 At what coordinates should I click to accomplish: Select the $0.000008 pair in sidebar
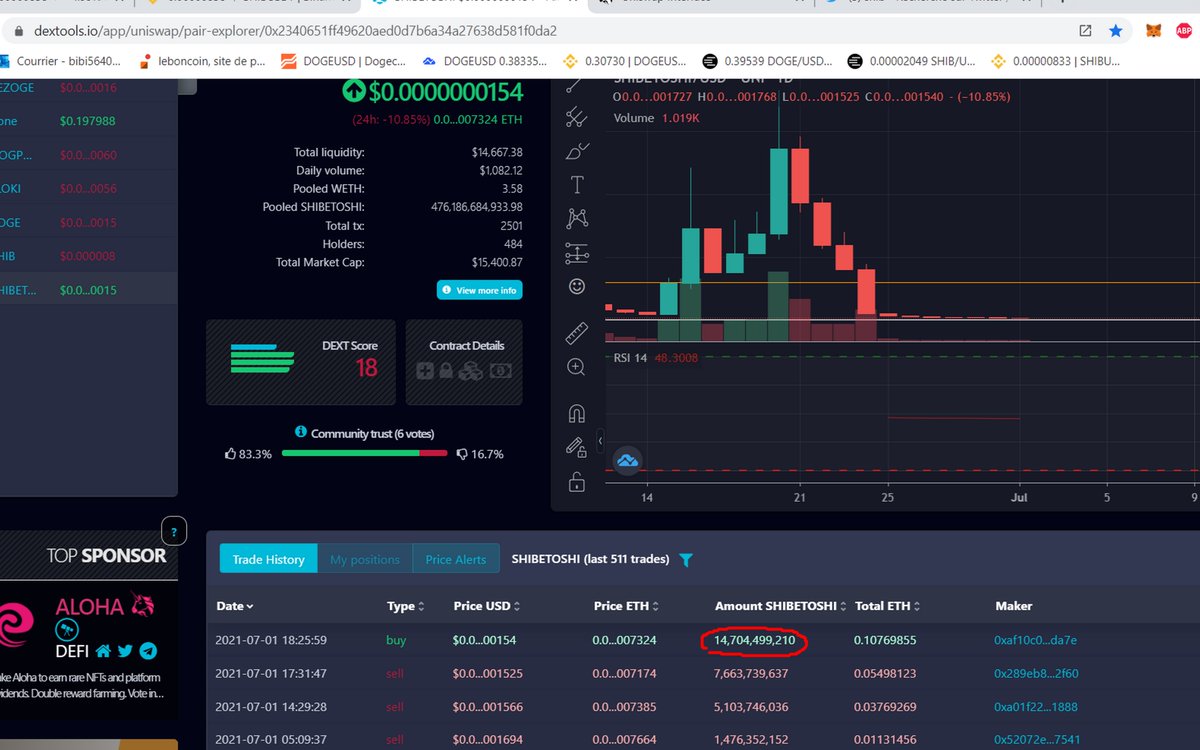pos(88,256)
